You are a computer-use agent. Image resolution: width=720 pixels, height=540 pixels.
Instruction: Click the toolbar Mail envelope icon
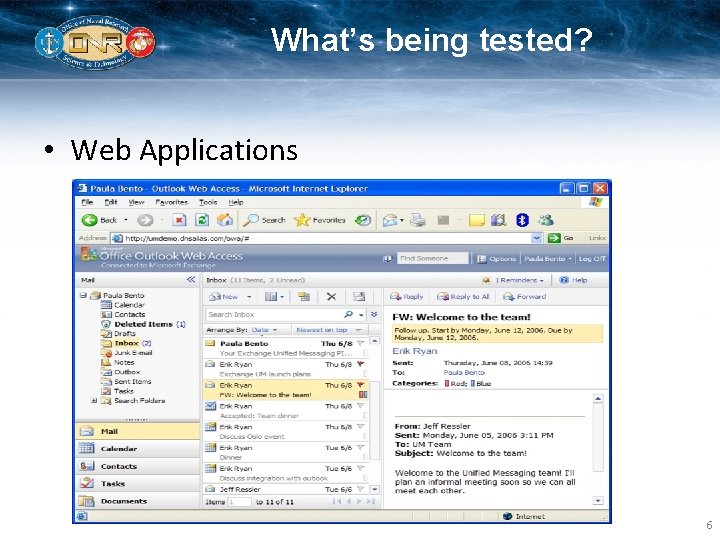[x=390, y=220]
